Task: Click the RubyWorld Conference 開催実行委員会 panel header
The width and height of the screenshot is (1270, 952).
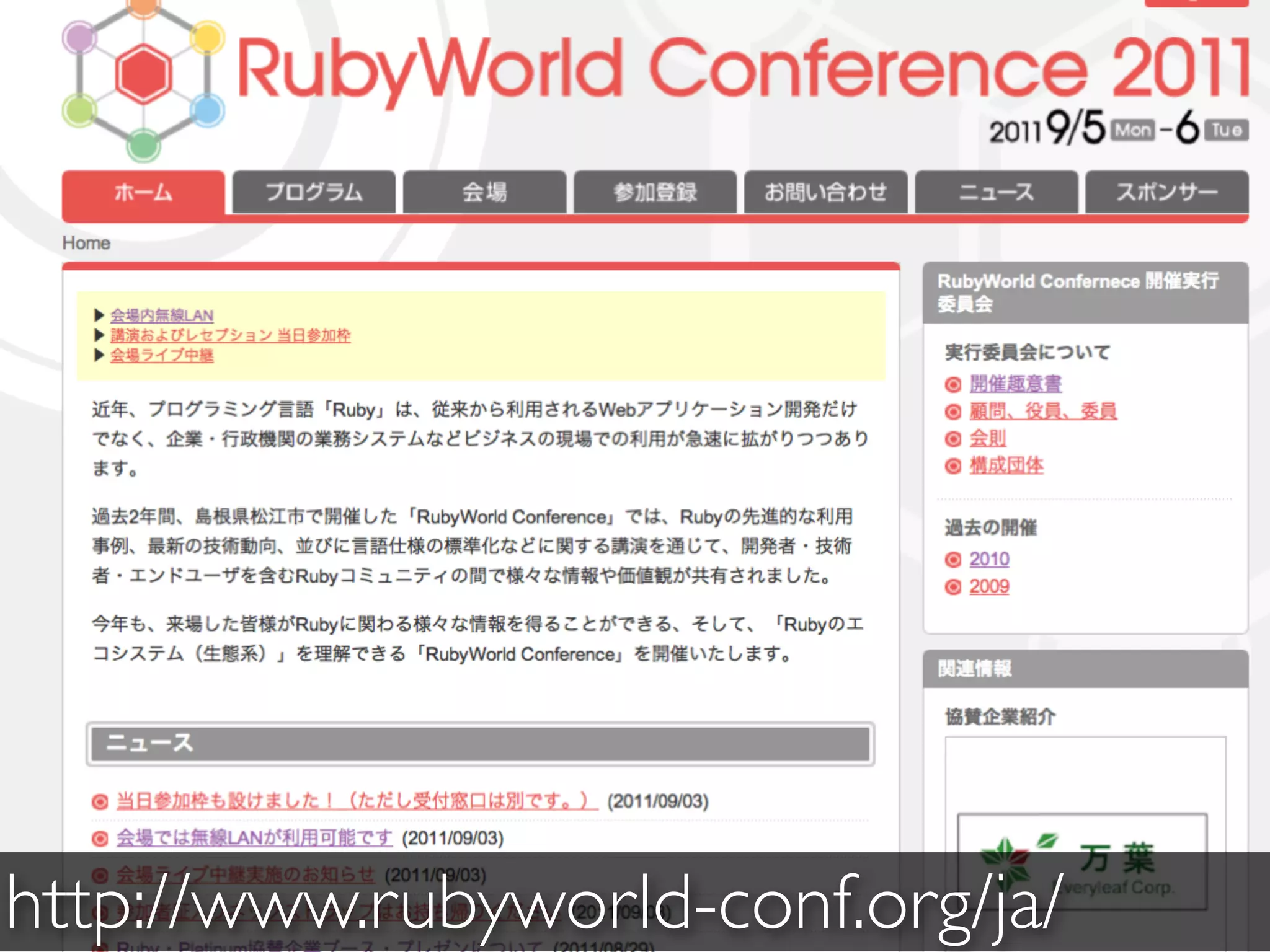Action: 1085,293
